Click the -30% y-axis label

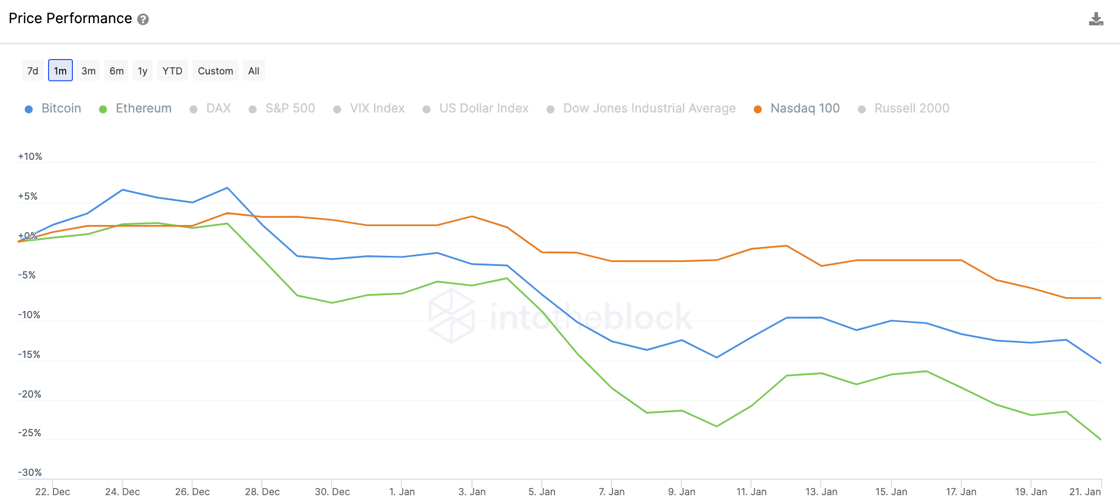pyautogui.click(x=30, y=473)
